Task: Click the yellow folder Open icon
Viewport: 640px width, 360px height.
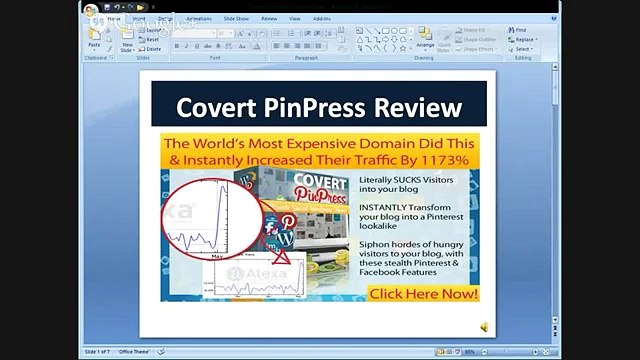Action: [140, 7]
